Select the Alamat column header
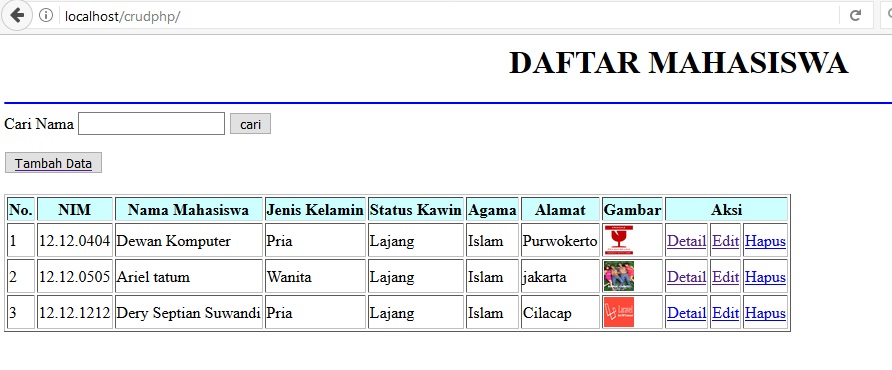The image size is (892, 370). (560, 209)
